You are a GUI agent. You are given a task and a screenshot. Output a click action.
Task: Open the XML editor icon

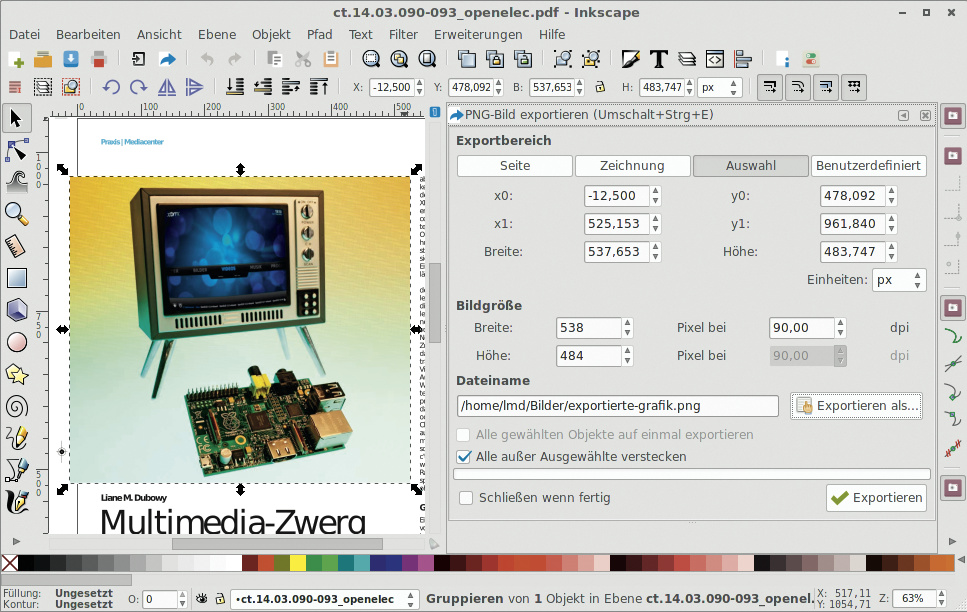click(x=715, y=59)
